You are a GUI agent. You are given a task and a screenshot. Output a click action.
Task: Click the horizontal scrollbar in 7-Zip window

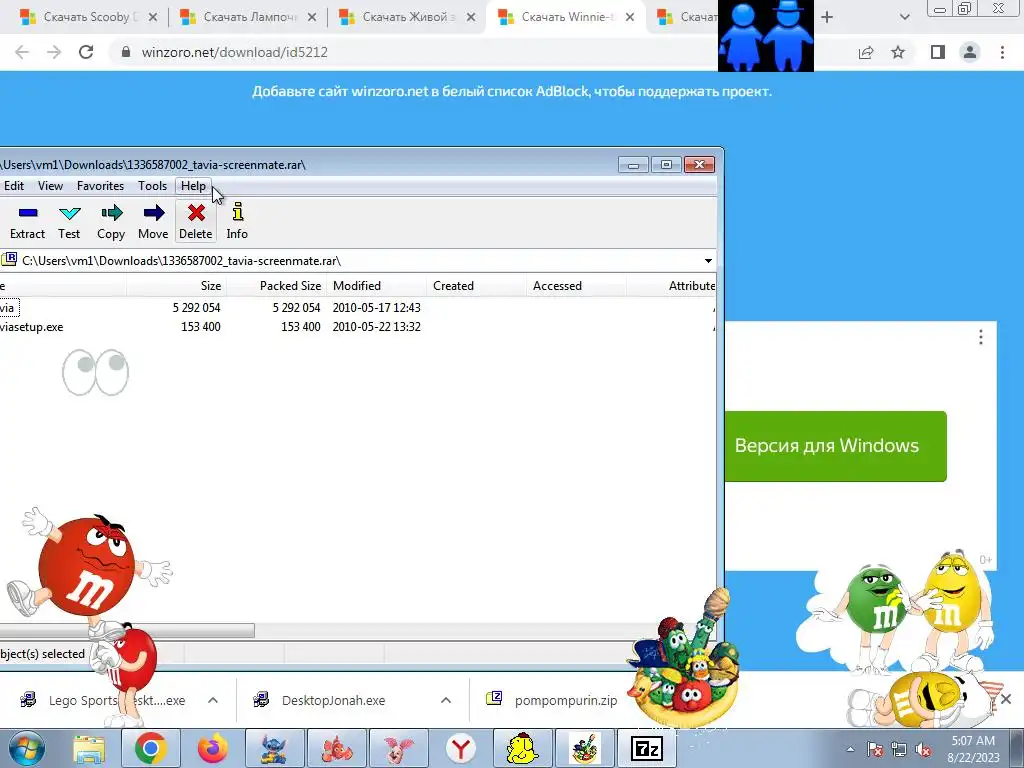pyautogui.click(x=127, y=630)
